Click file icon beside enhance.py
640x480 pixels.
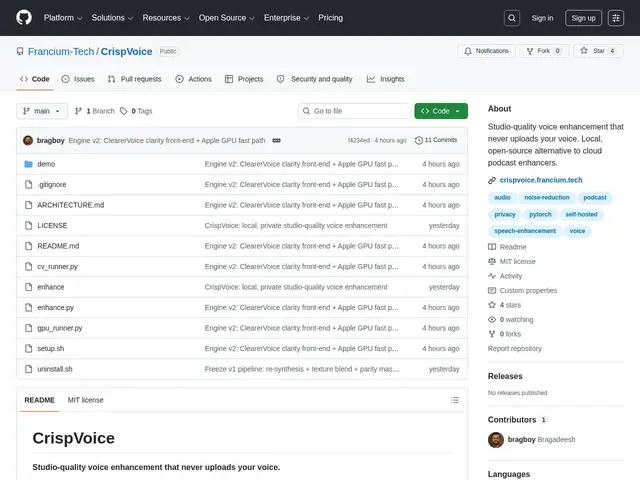click(x=28, y=307)
